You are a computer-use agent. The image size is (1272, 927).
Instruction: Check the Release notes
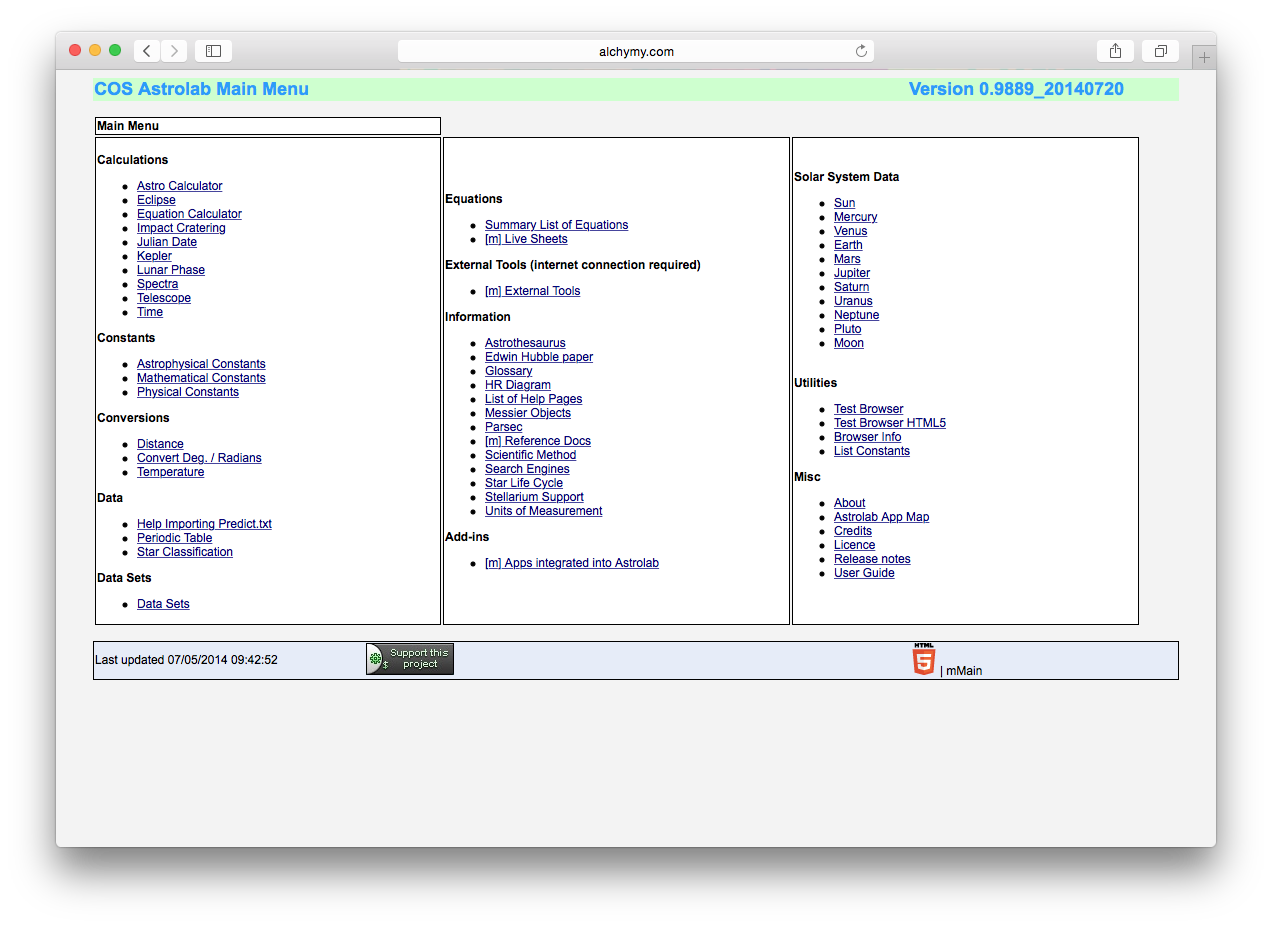[872, 558]
